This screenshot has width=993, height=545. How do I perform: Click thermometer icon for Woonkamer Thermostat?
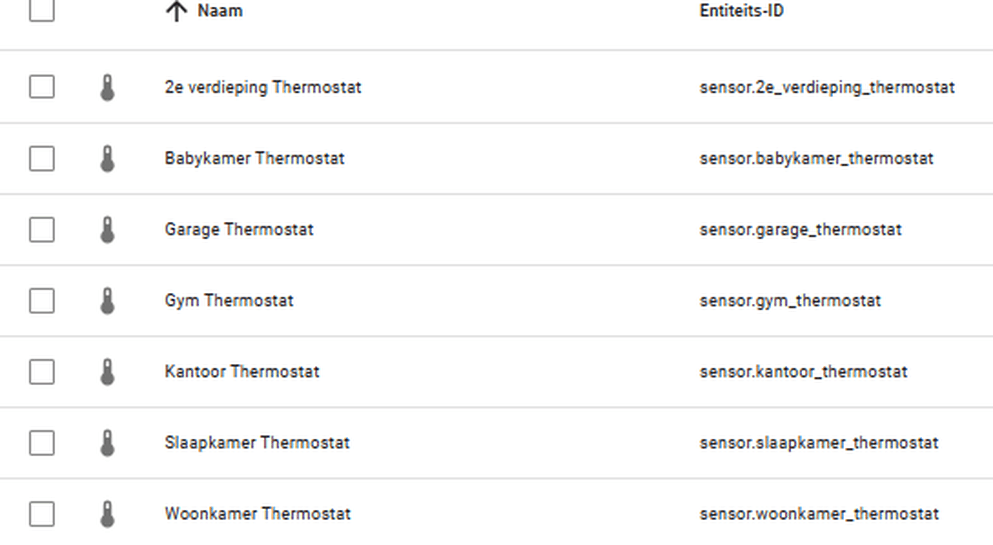107,514
